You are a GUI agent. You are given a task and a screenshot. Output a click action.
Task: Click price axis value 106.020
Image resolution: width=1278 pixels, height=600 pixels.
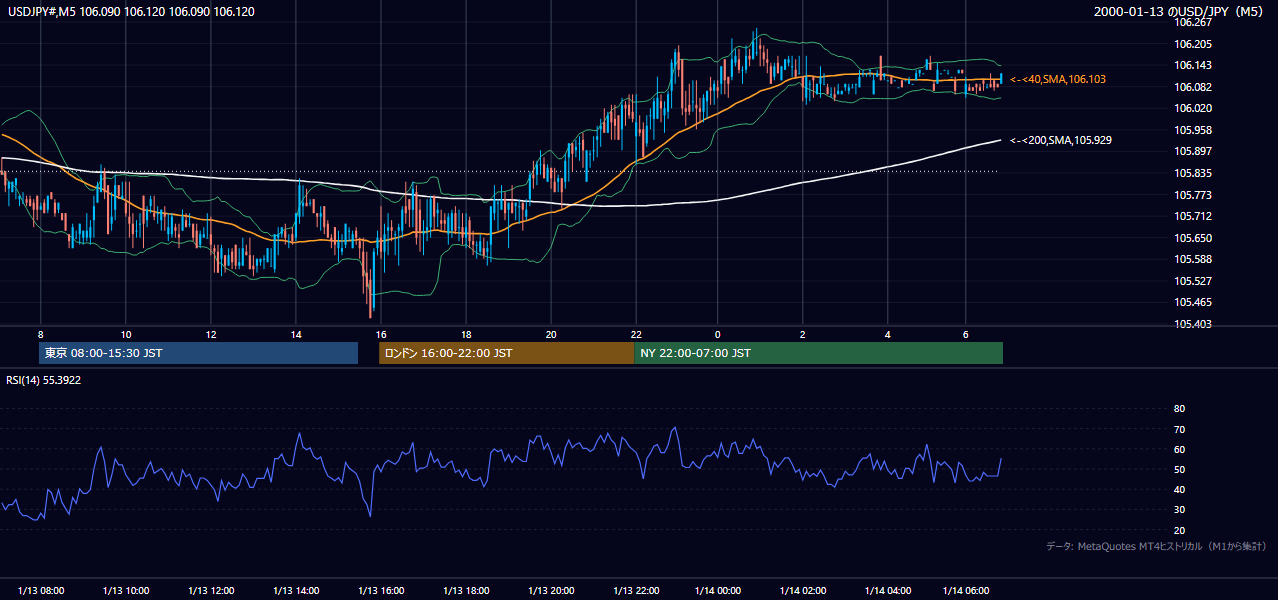click(x=1193, y=108)
